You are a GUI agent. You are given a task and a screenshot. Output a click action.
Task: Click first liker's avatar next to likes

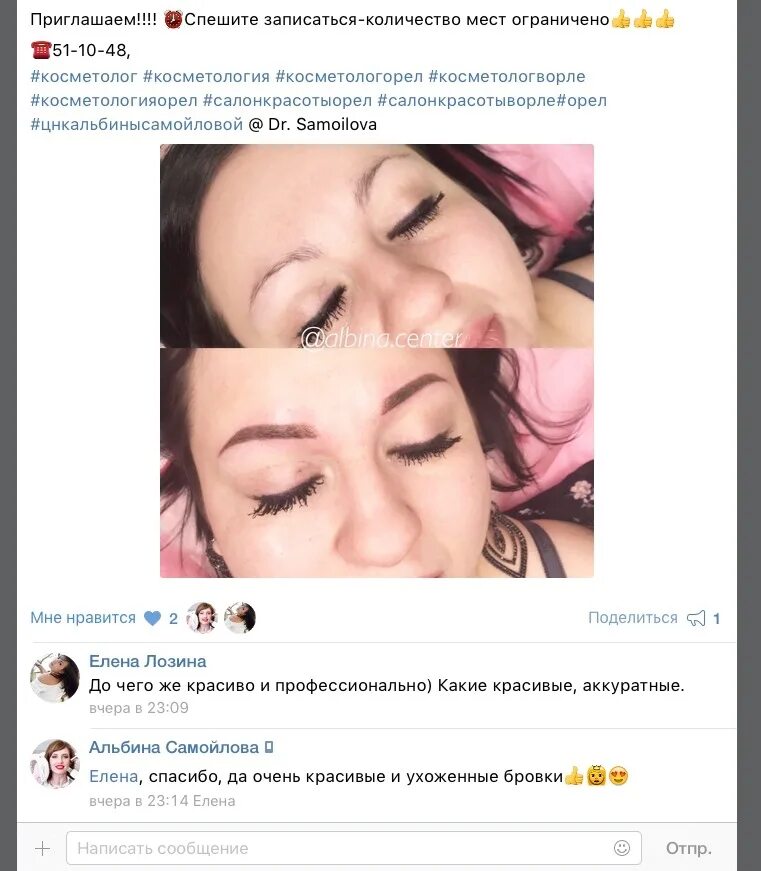[x=202, y=618]
